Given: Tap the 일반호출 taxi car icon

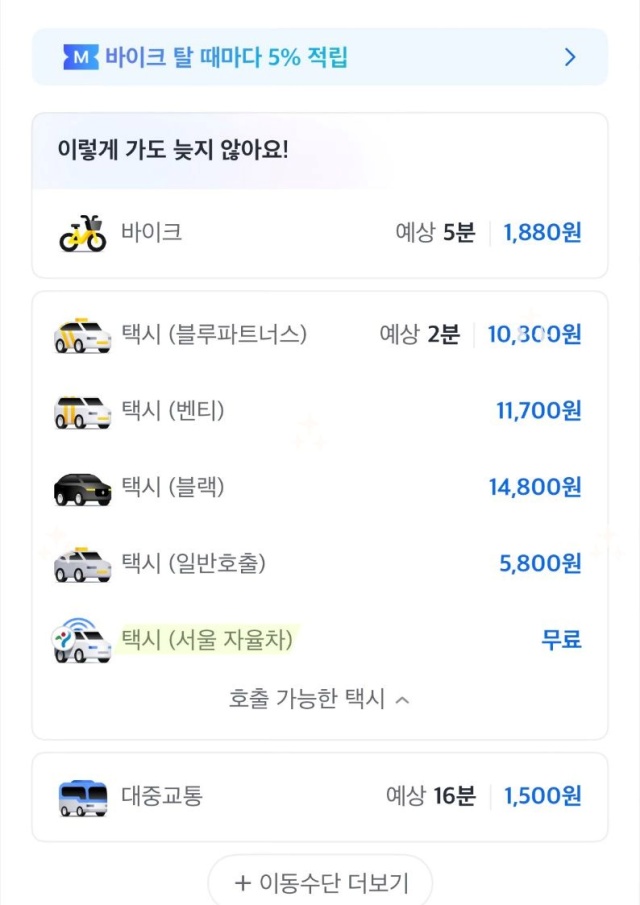Looking at the screenshot, I should (x=82, y=564).
